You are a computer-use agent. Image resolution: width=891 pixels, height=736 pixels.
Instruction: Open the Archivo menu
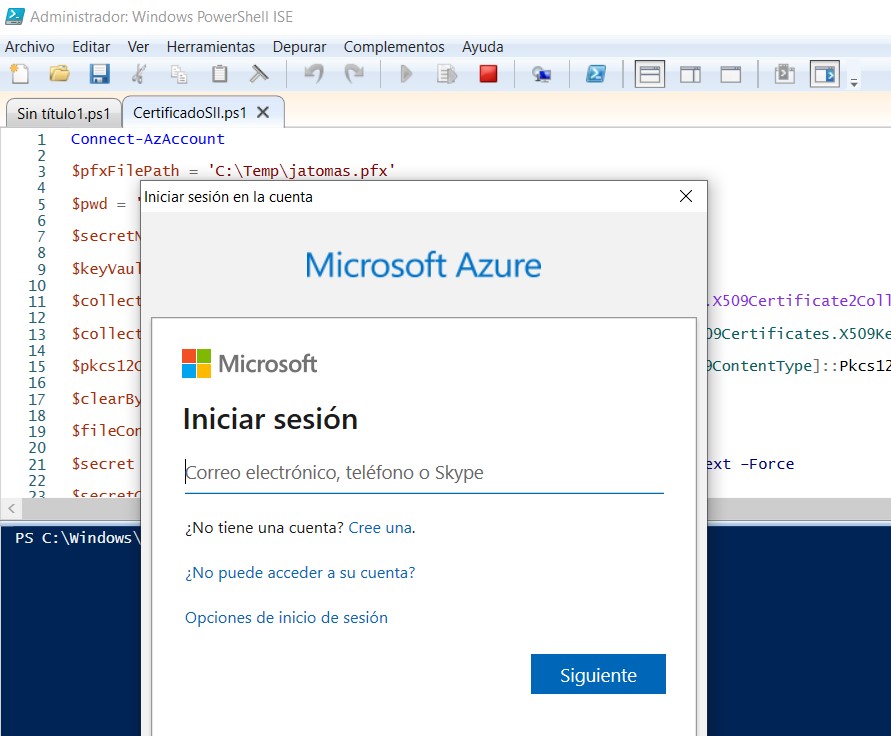pos(30,47)
